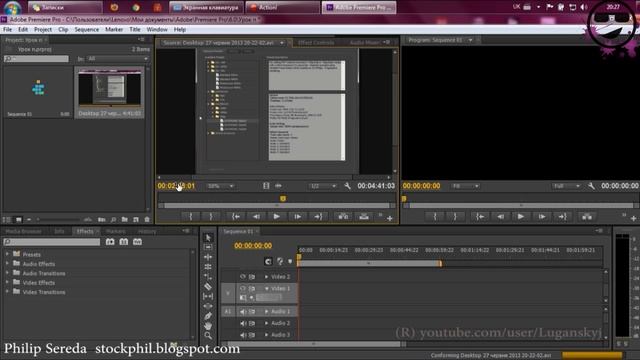Select the Hand tool
The width and height of the screenshot is (640, 360).
(x=208, y=326)
